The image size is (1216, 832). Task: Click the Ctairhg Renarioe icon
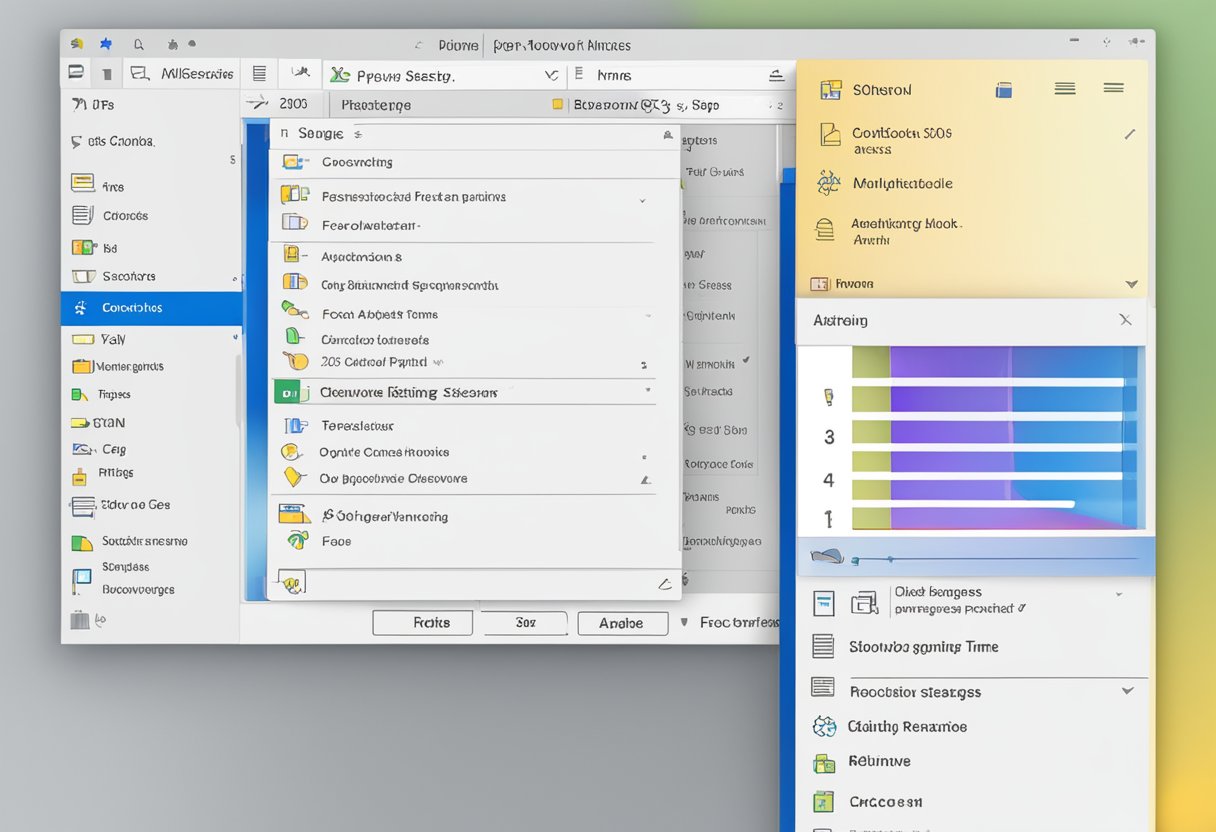[824, 727]
